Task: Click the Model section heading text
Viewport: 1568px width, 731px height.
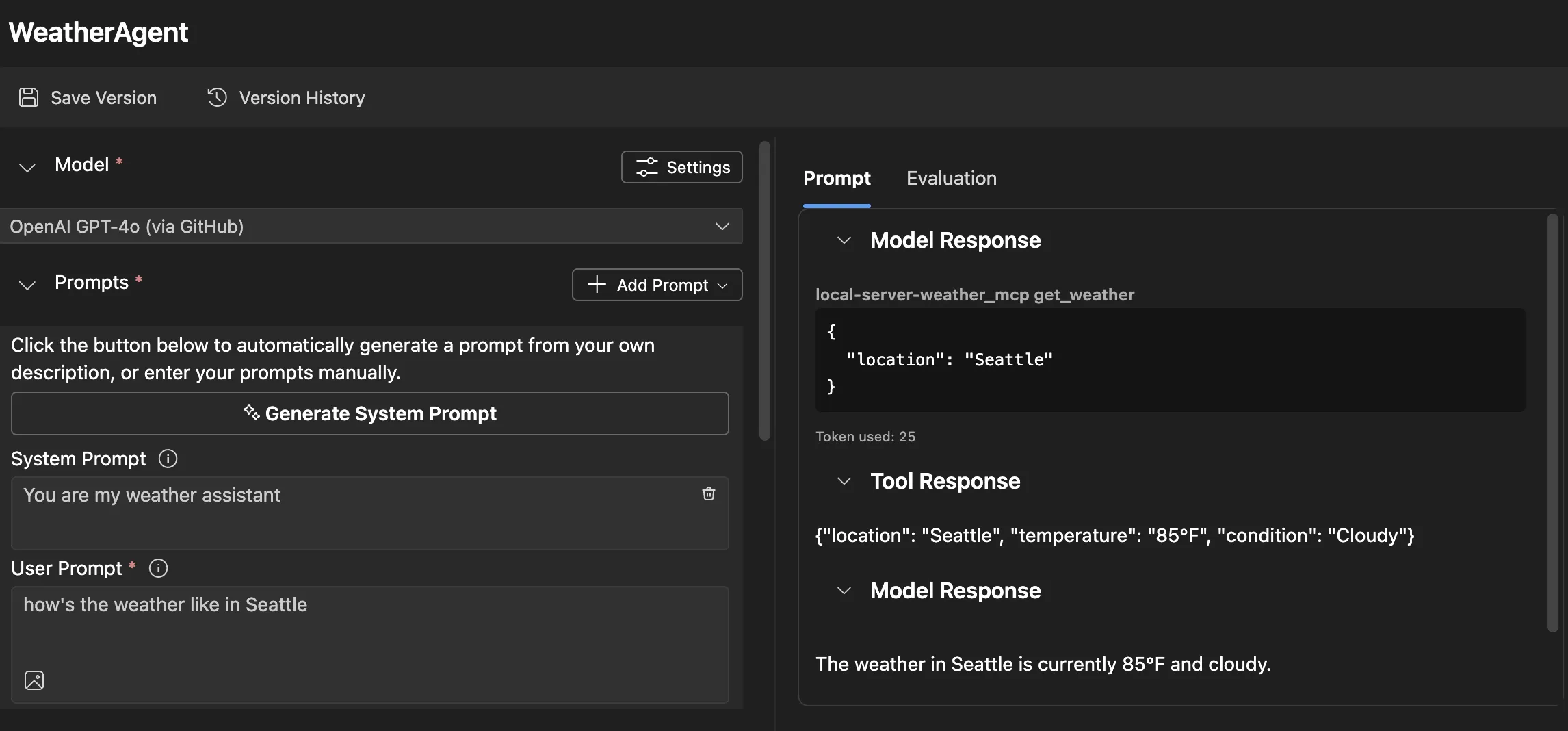Action: click(x=82, y=165)
